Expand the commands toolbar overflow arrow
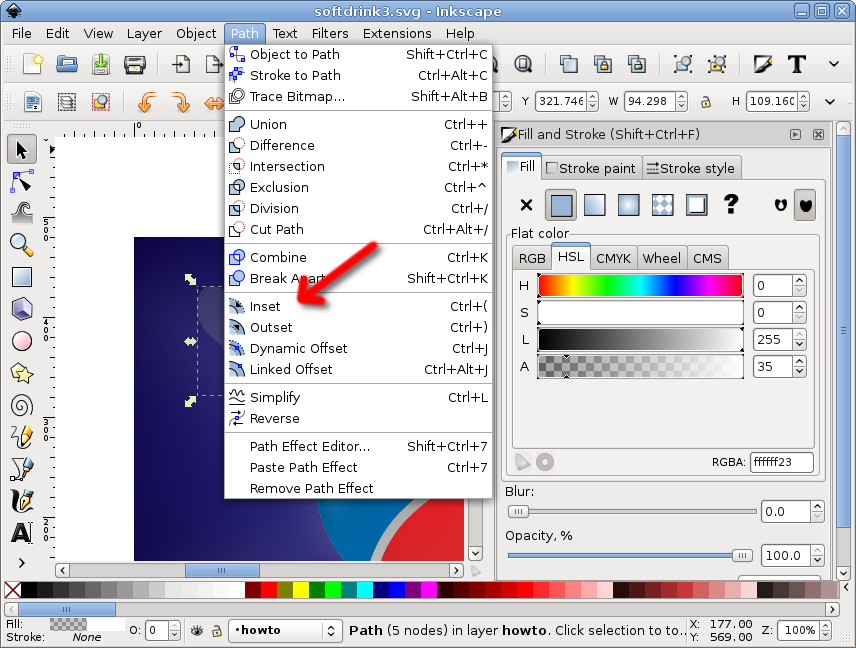 [x=834, y=64]
